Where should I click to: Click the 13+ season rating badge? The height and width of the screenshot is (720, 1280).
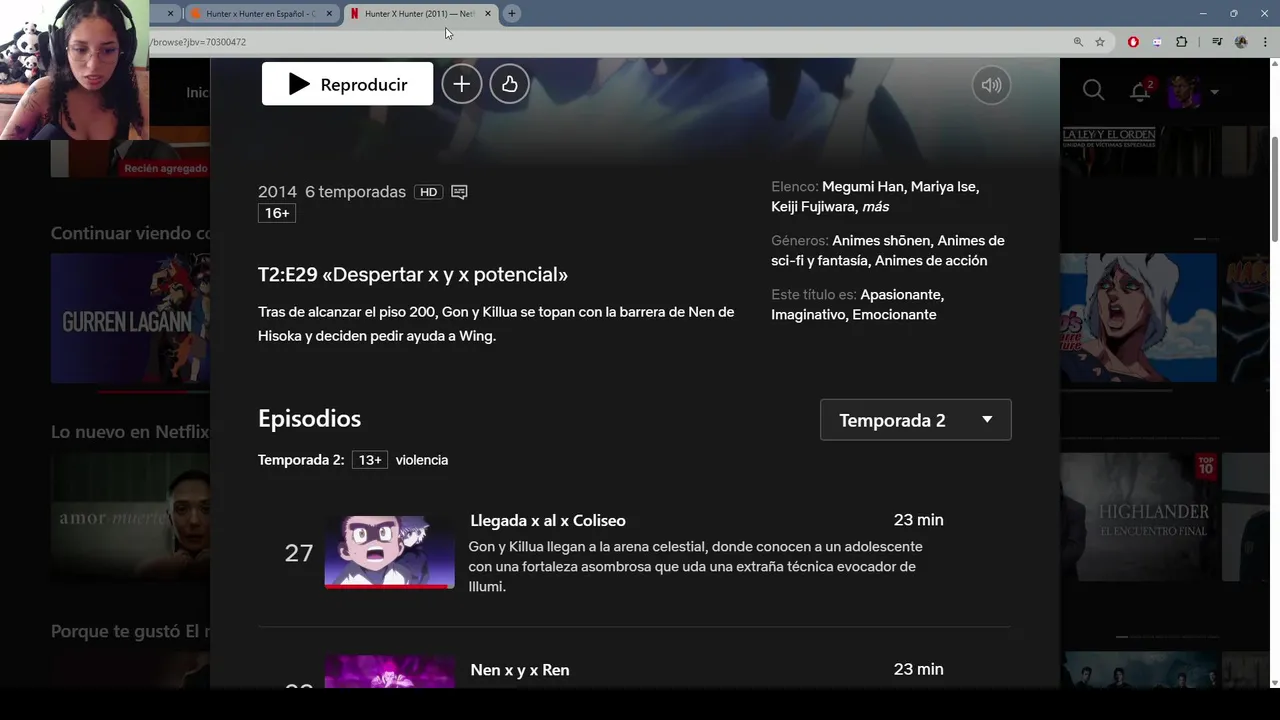[x=370, y=460]
